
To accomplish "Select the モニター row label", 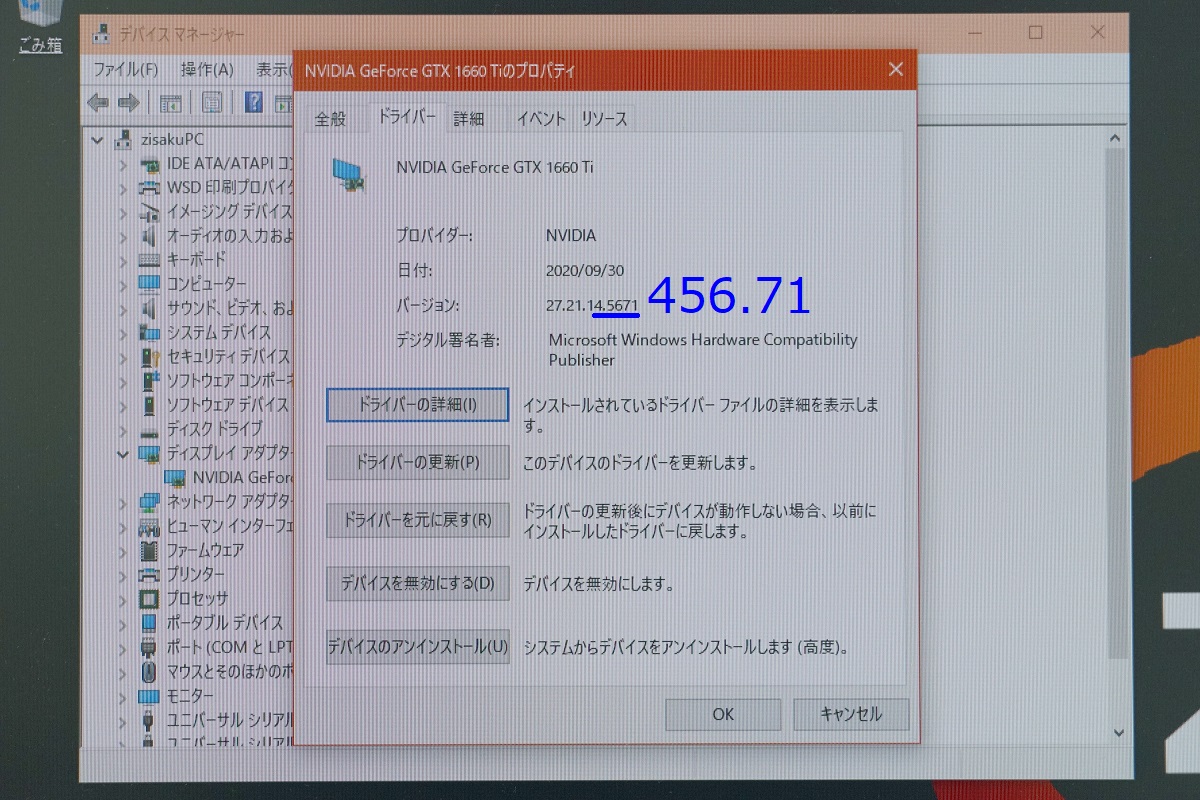I will click(x=190, y=695).
